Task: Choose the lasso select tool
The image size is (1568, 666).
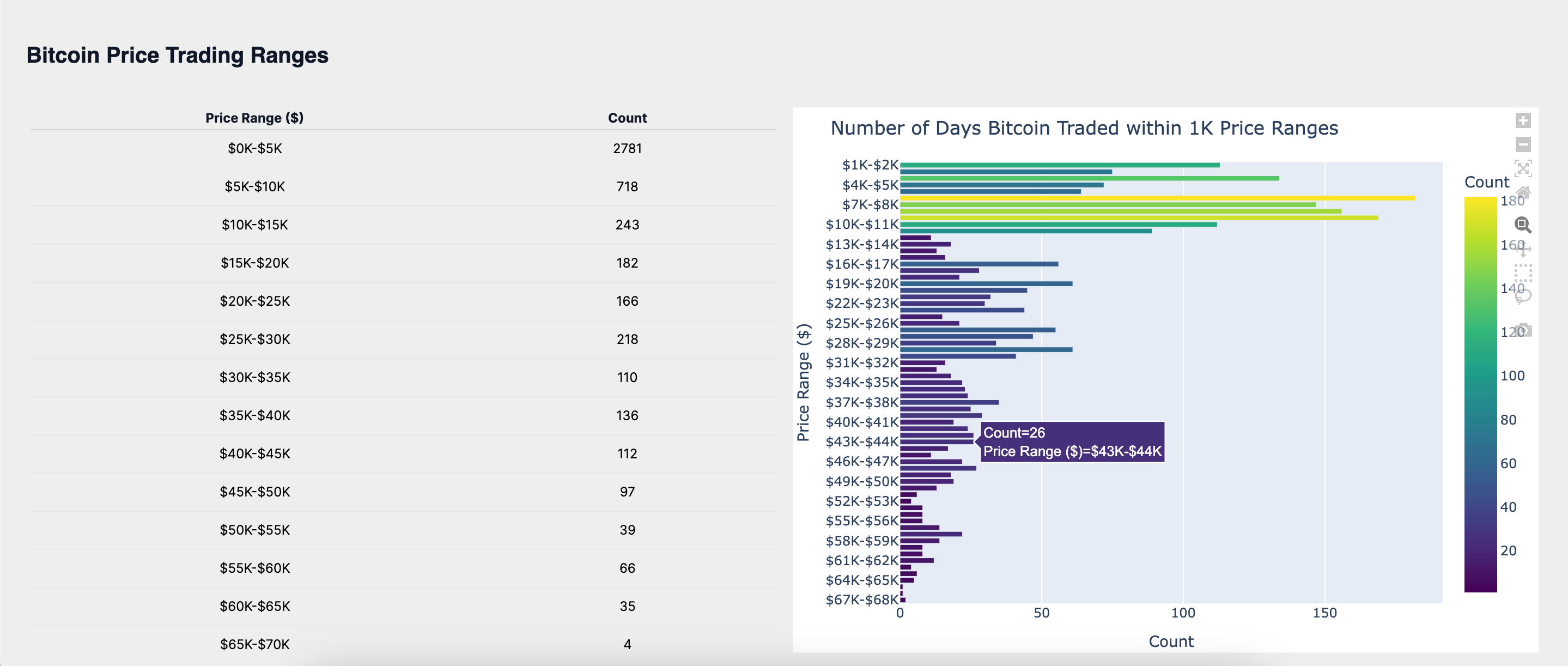Action: point(1522,296)
